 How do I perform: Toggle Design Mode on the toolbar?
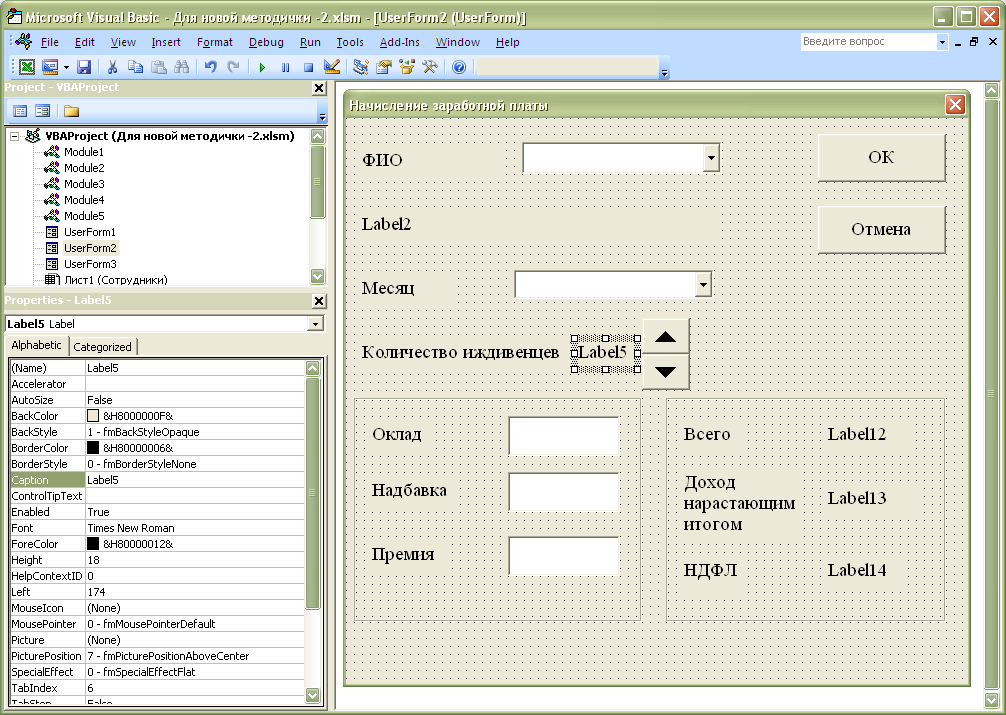point(332,67)
